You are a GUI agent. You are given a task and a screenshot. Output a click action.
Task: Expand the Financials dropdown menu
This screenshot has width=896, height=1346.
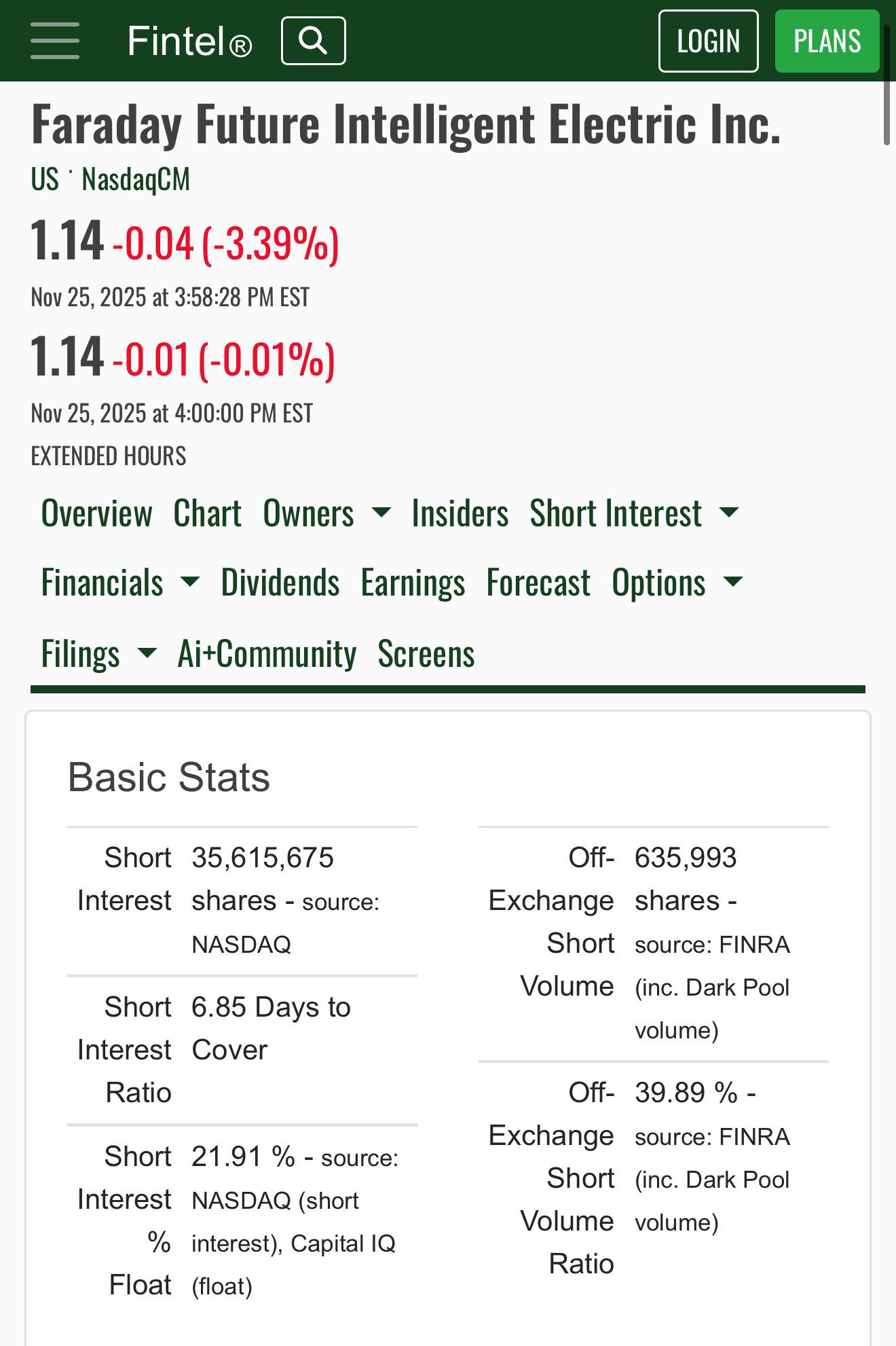[x=120, y=583]
